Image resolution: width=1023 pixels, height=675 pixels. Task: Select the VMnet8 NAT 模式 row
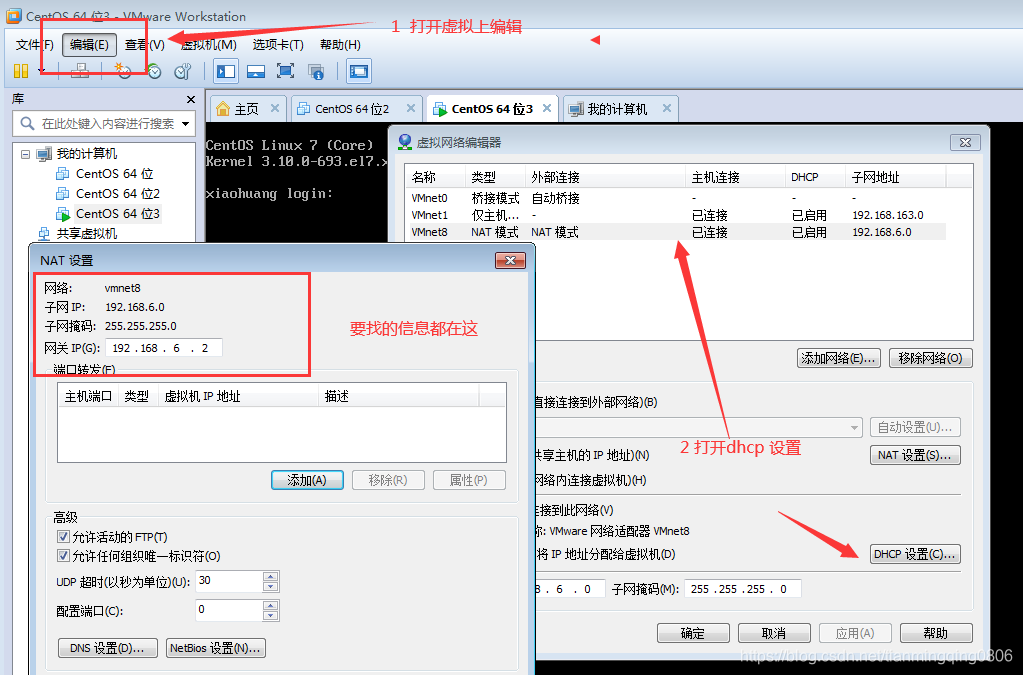(677, 232)
